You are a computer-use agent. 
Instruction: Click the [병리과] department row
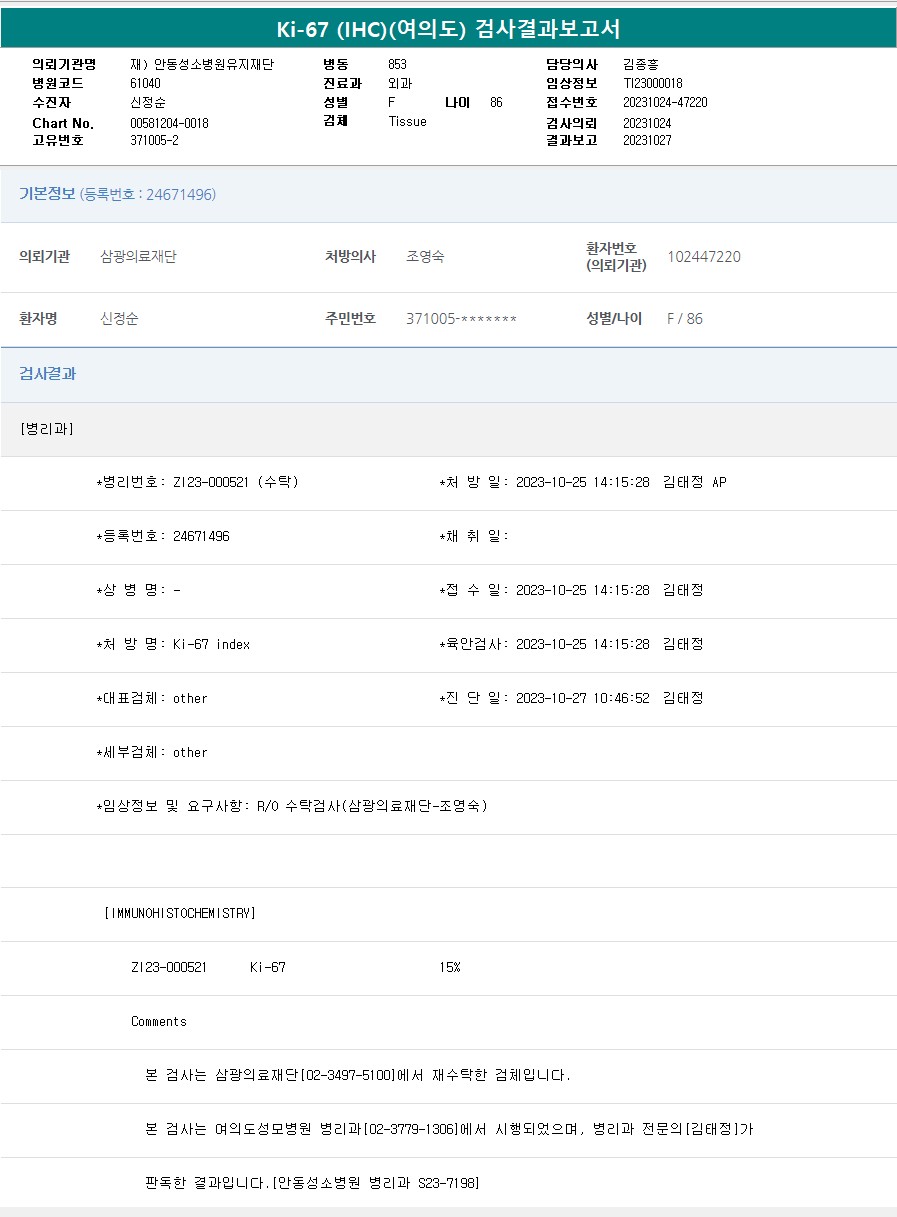[46, 429]
